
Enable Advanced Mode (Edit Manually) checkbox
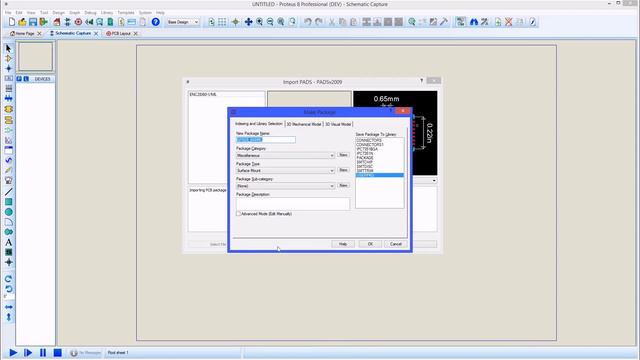(x=238, y=213)
